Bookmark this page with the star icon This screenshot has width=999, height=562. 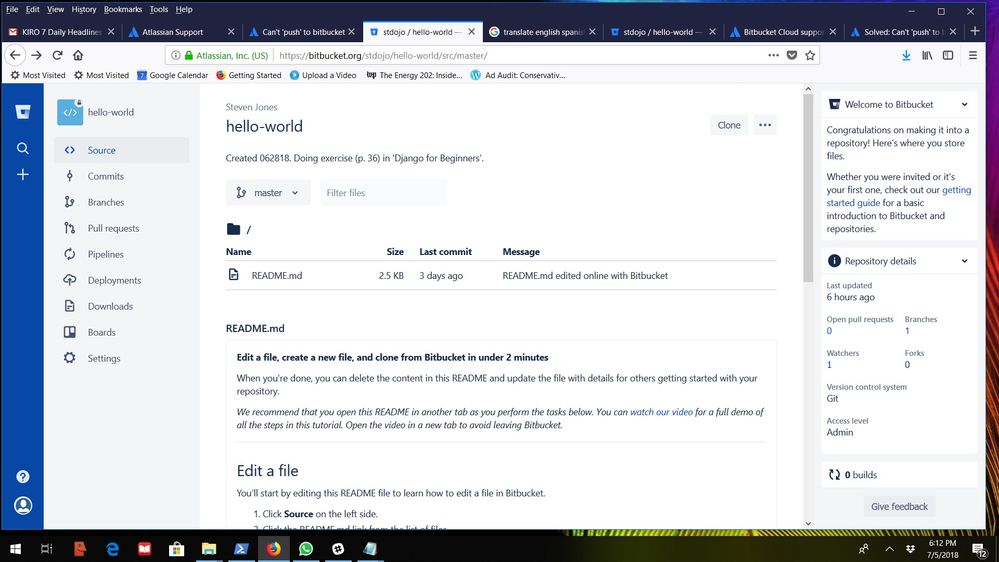pos(810,55)
